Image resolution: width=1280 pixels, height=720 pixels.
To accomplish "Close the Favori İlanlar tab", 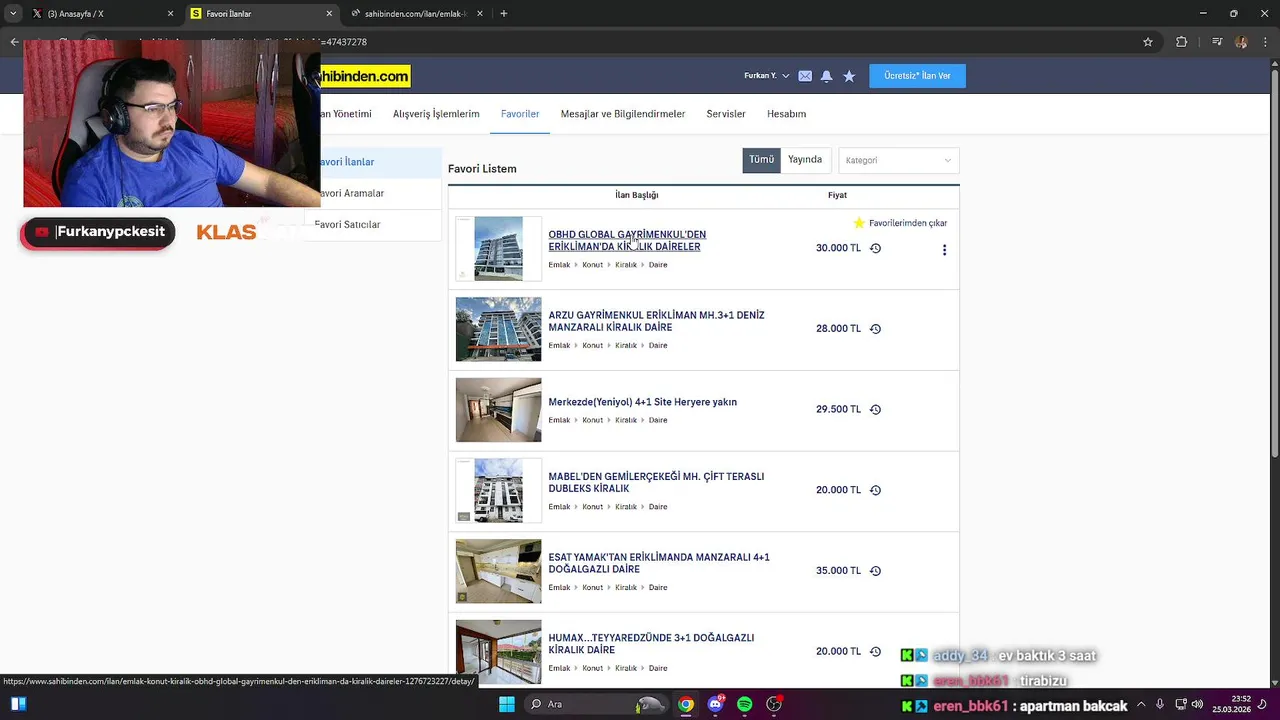I will (329, 14).
